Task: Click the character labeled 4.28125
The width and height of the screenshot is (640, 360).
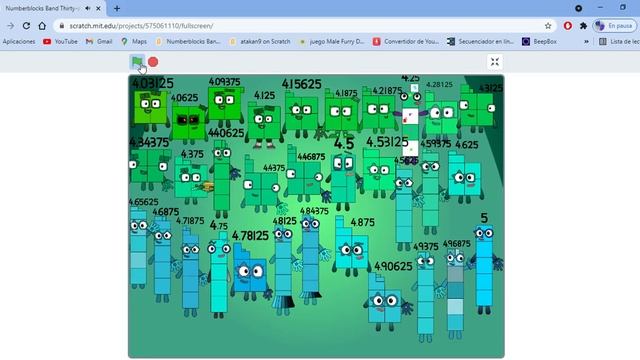Action: 441,116
